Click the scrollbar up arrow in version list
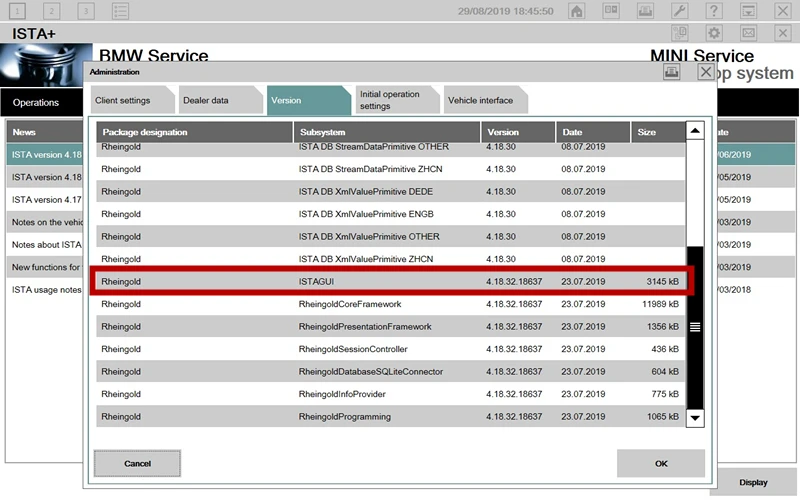 pos(695,131)
